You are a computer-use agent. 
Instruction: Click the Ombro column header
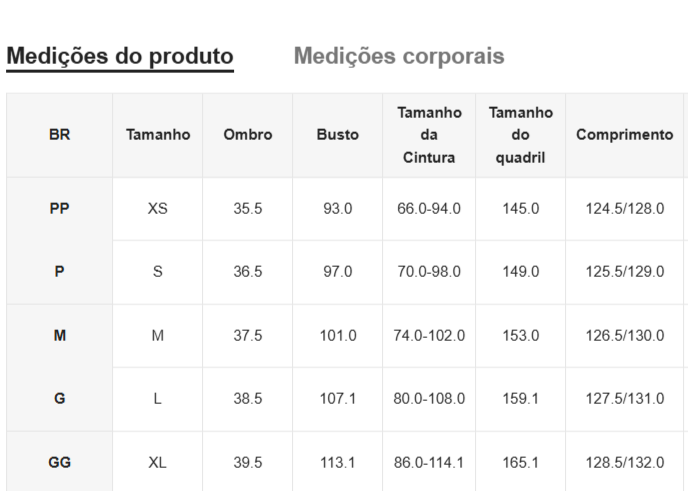pyautogui.click(x=248, y=135)
